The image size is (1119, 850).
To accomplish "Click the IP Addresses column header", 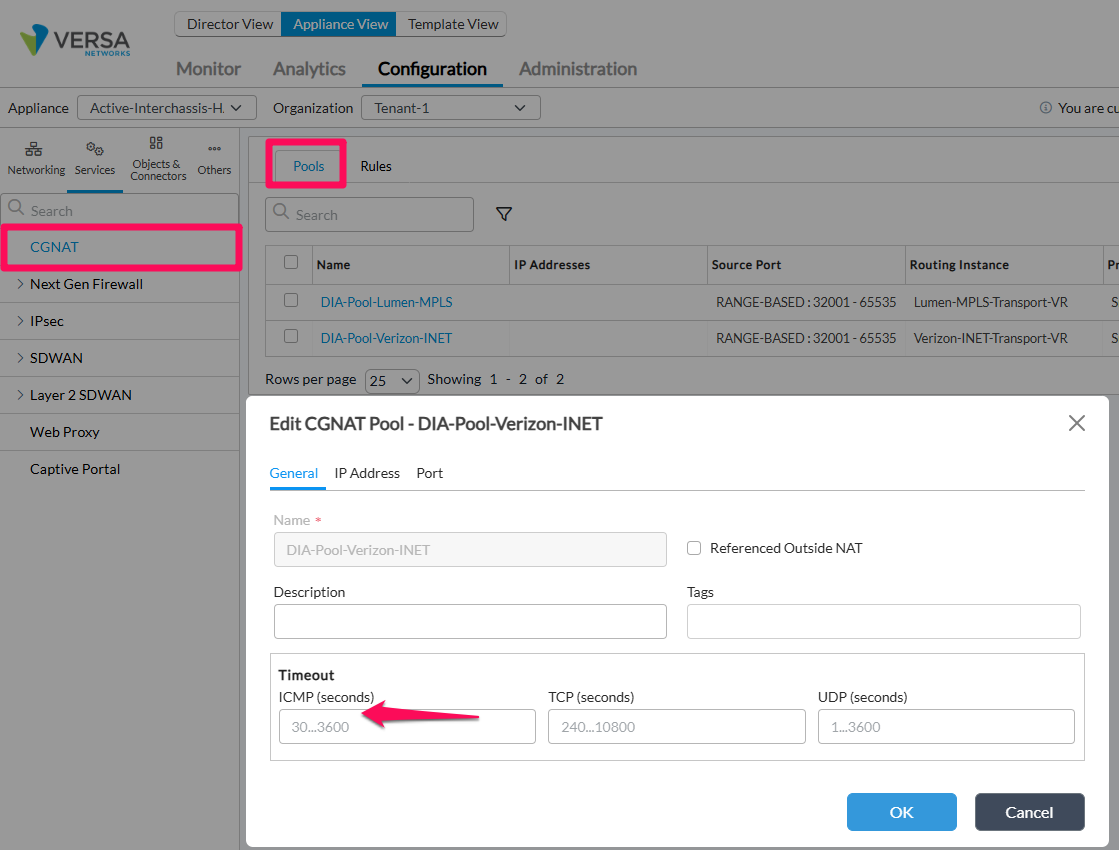I will tap(608, 265).
